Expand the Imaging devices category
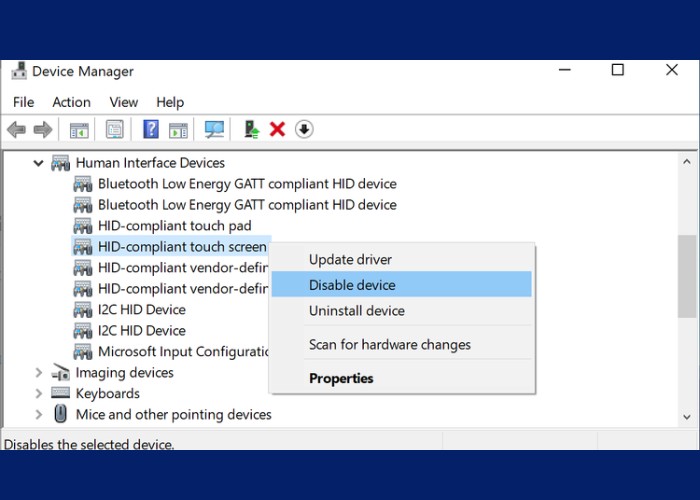Screen dimensions: 700x500 point(39,373)
